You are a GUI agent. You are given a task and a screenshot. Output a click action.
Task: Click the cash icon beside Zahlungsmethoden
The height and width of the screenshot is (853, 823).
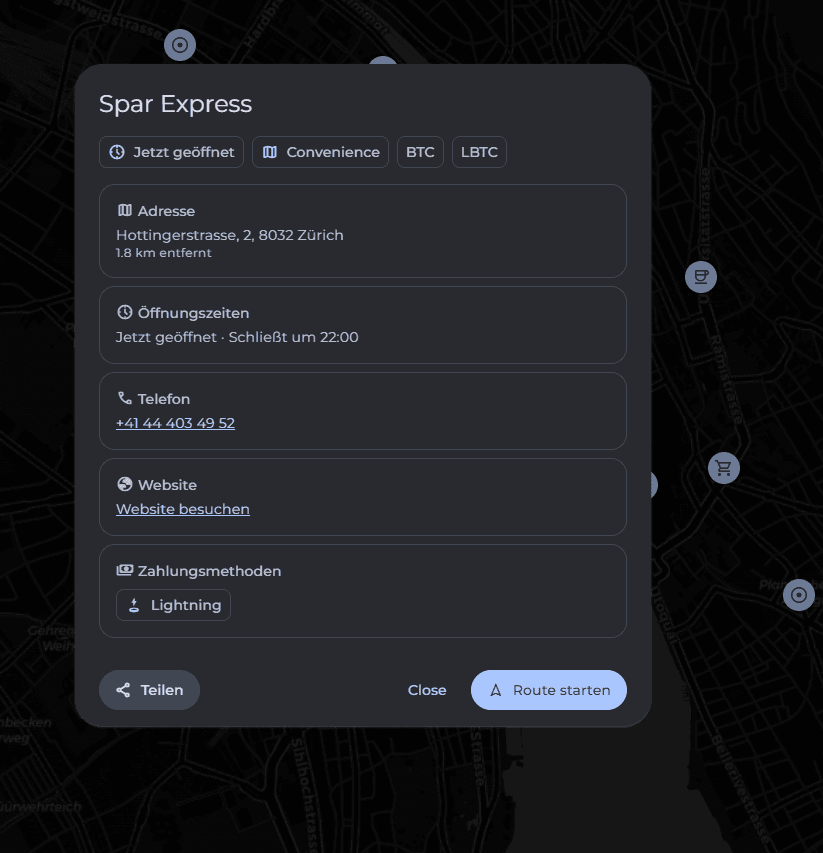pos(125,571)
